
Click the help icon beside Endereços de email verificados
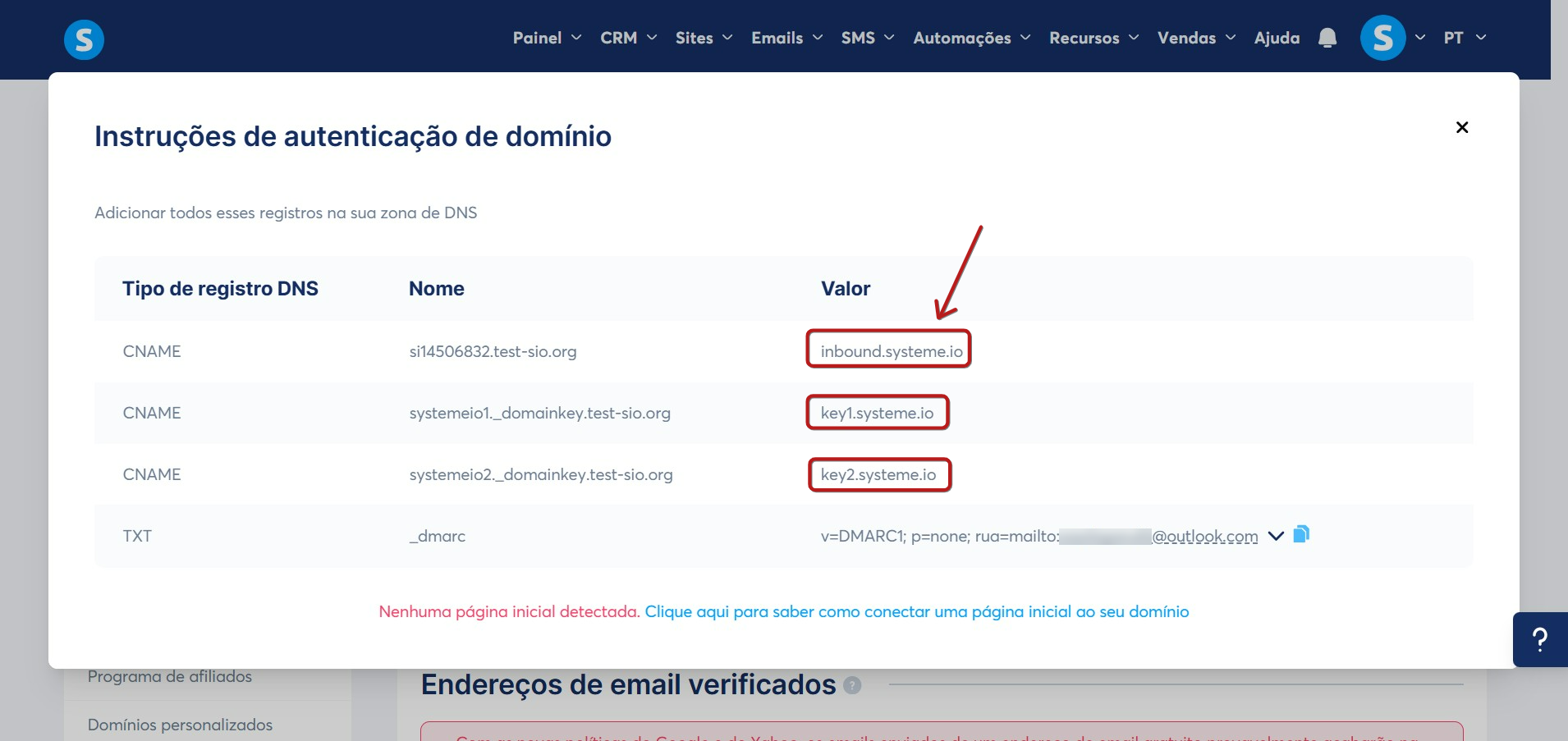(852, 685)
